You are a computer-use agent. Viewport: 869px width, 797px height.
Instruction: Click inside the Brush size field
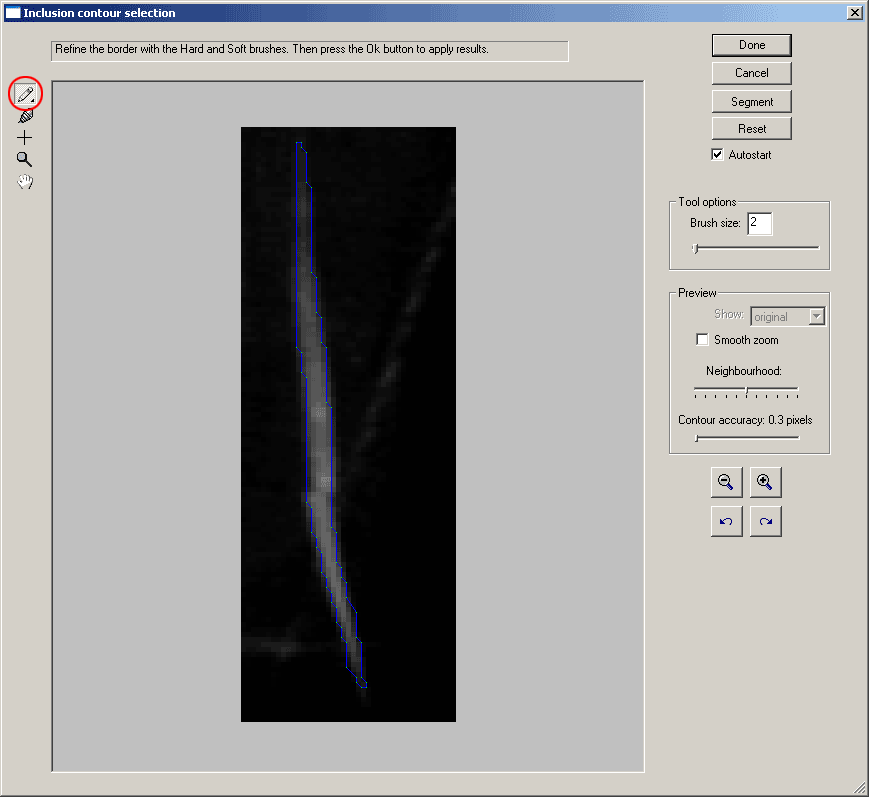click(x=759, y=223)
